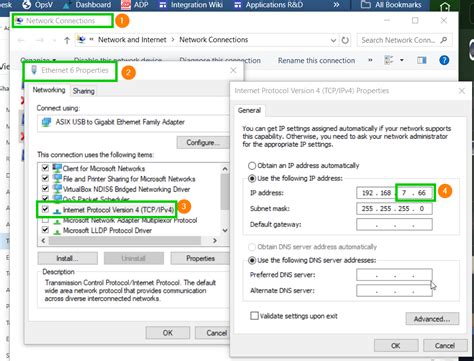The height and width of the screenshot is (361, 474).
Task: Click the Up one level arrow
Action: click(67, 40)
